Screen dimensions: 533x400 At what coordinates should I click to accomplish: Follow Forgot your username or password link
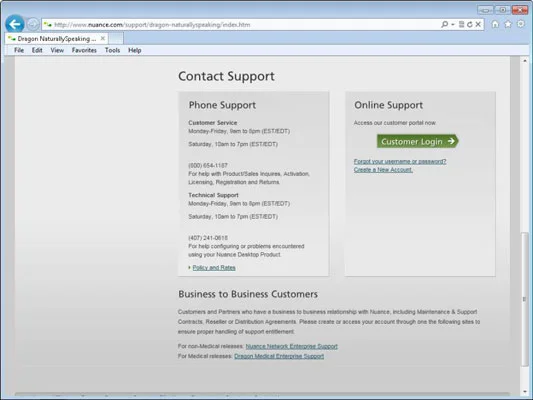pos(400,161)
